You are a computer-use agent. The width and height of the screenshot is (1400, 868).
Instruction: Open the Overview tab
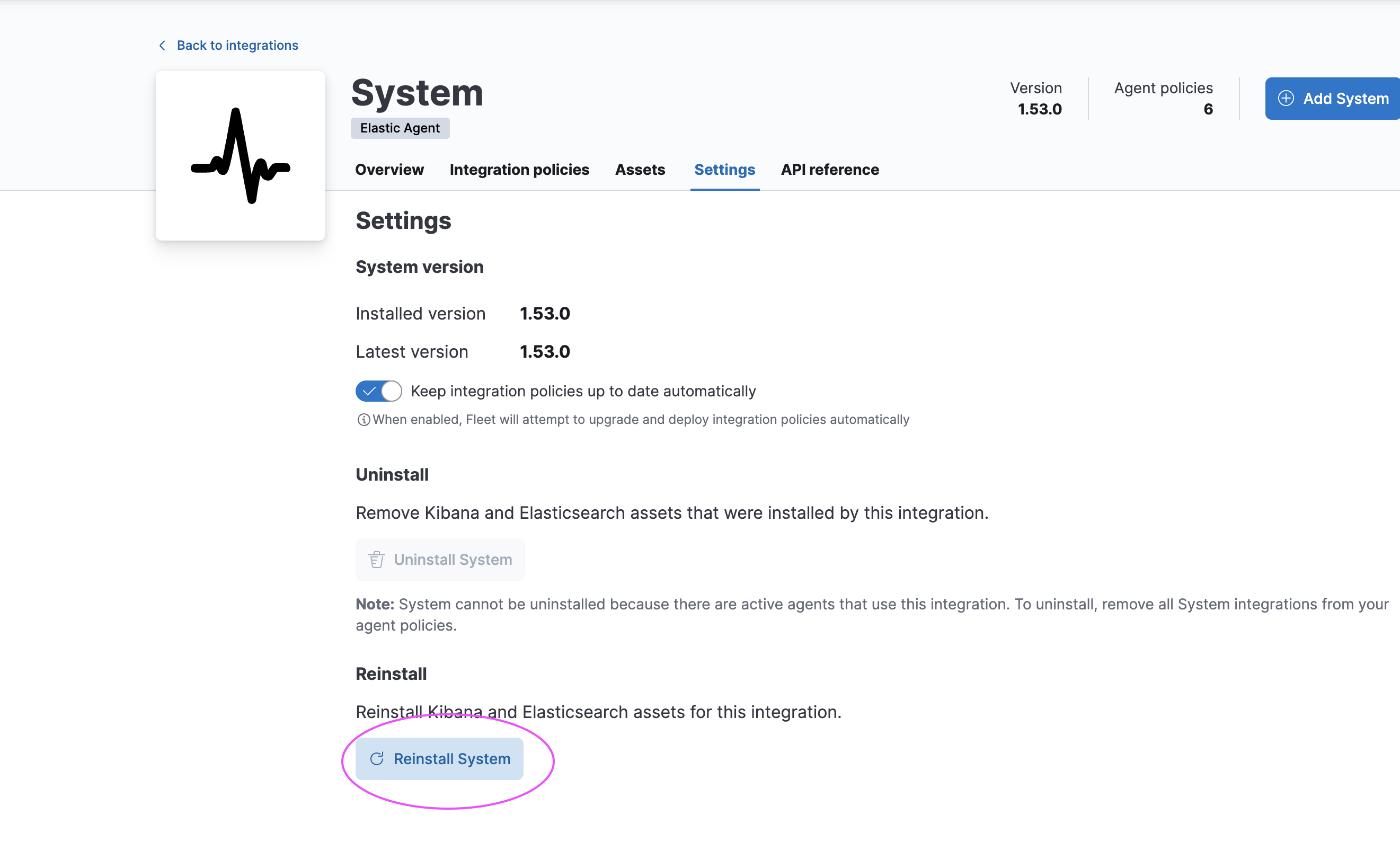389,170
